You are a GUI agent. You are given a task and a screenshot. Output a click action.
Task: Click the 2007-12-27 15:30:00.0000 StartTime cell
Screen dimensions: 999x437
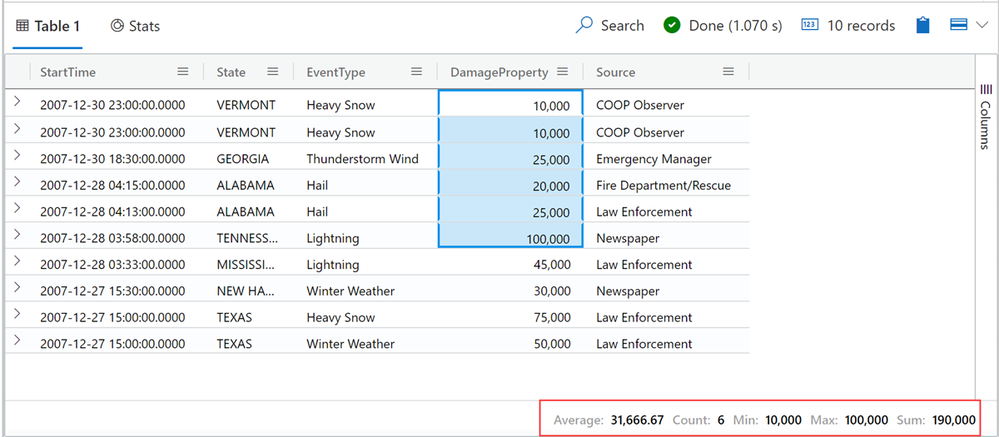(x=113, y=291)
